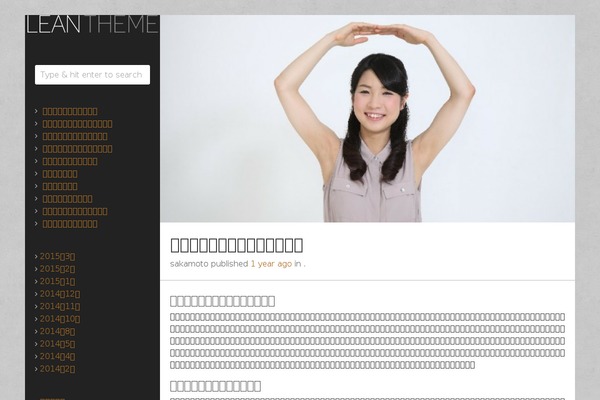Viewport: 600px width, 400px height.
Task: Open the 2015 2 archive link
Action: [x=57, y=269]
